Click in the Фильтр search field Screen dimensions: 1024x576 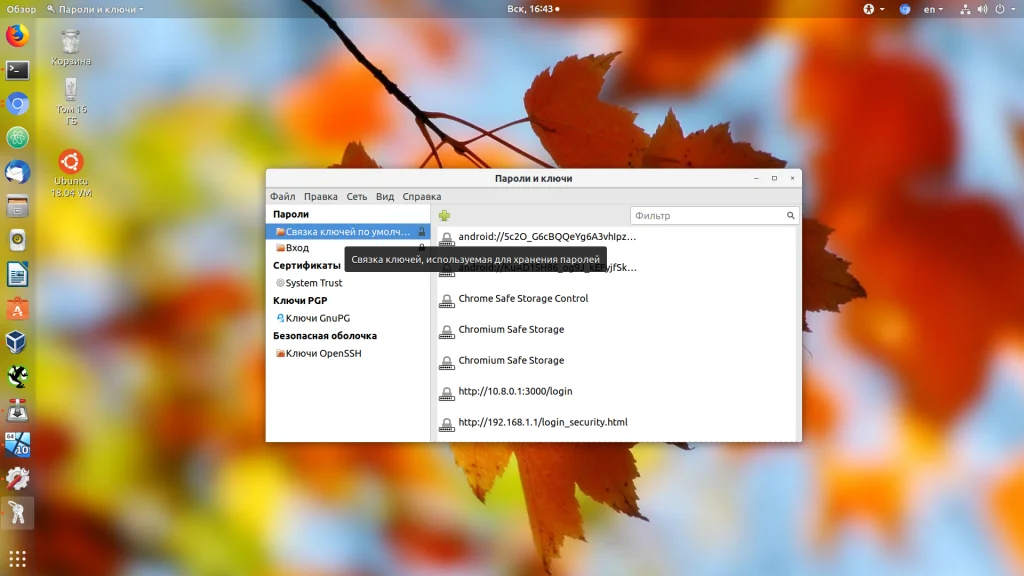pyautogui.click(x=705, y=216)
